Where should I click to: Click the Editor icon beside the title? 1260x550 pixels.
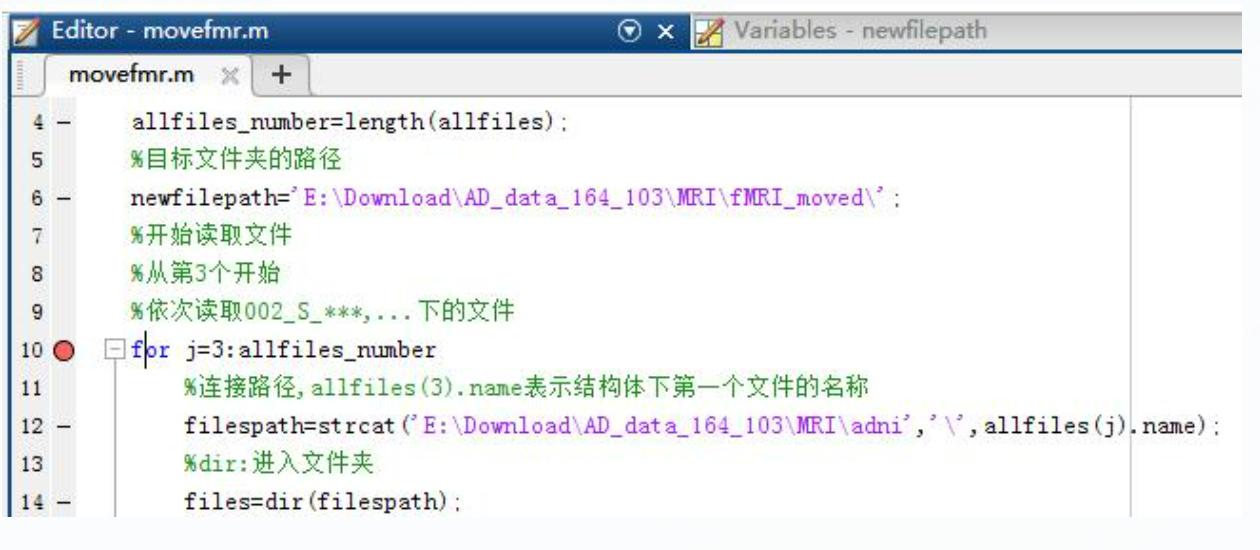24,31
